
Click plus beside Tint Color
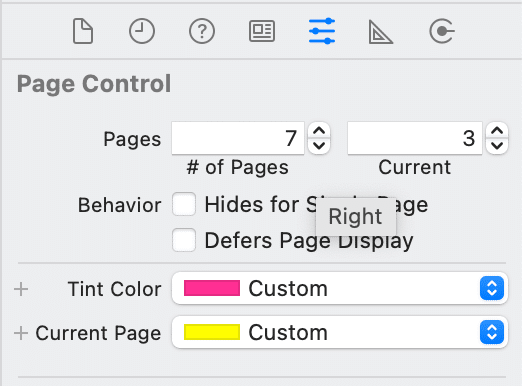pos(21,289)
